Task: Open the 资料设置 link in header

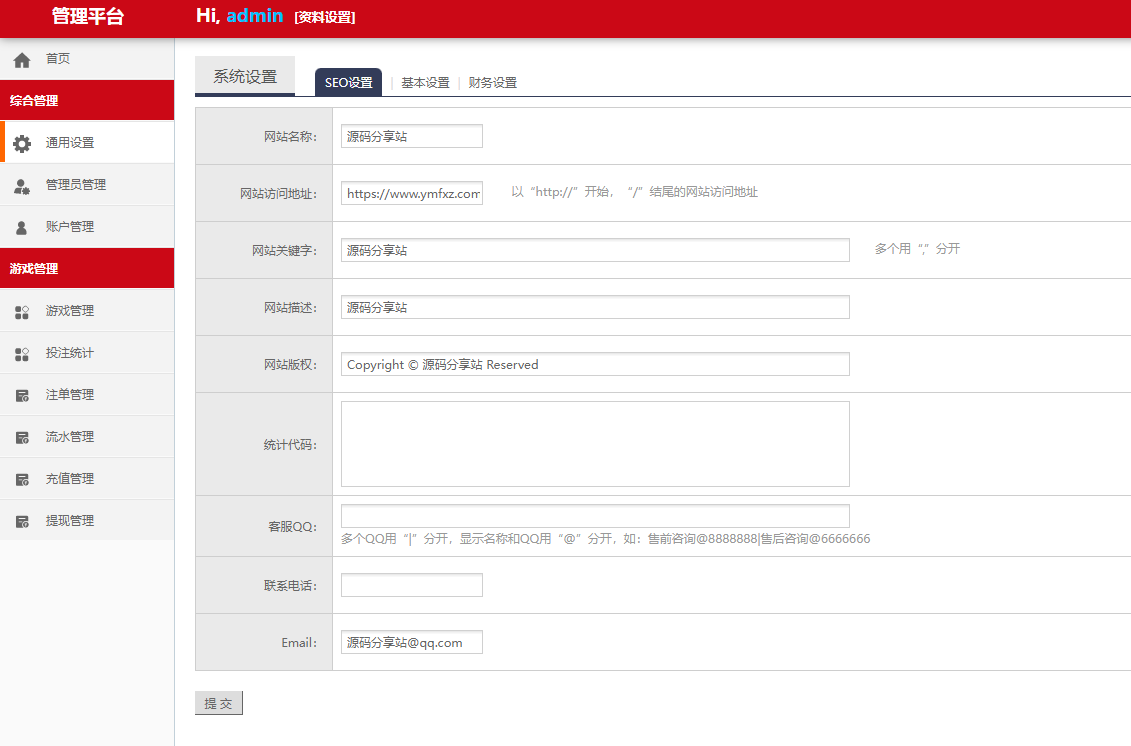Action: click(325, 17)
